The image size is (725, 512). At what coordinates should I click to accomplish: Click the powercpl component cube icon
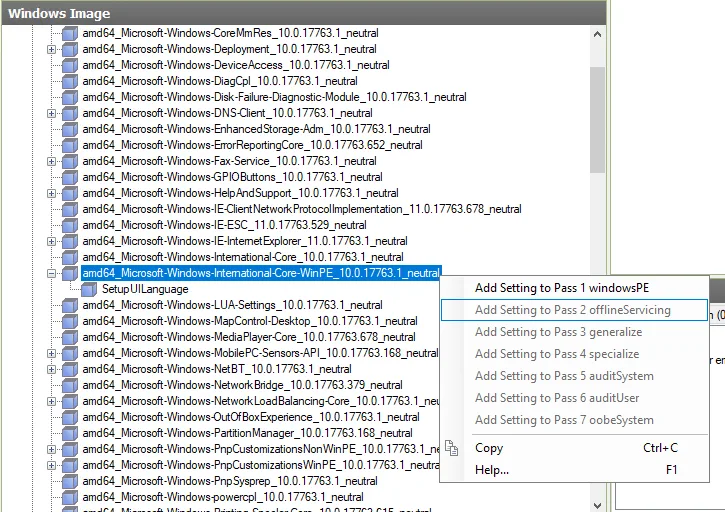(x=70, y=497)
